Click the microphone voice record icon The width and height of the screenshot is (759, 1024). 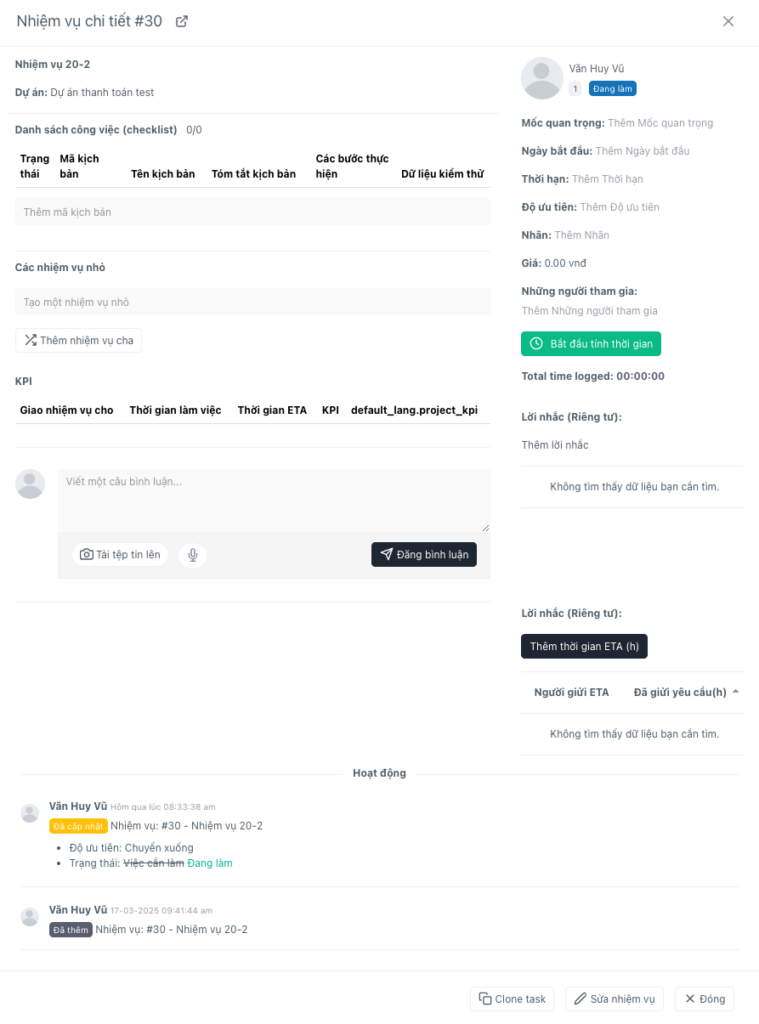click(193, 554)
